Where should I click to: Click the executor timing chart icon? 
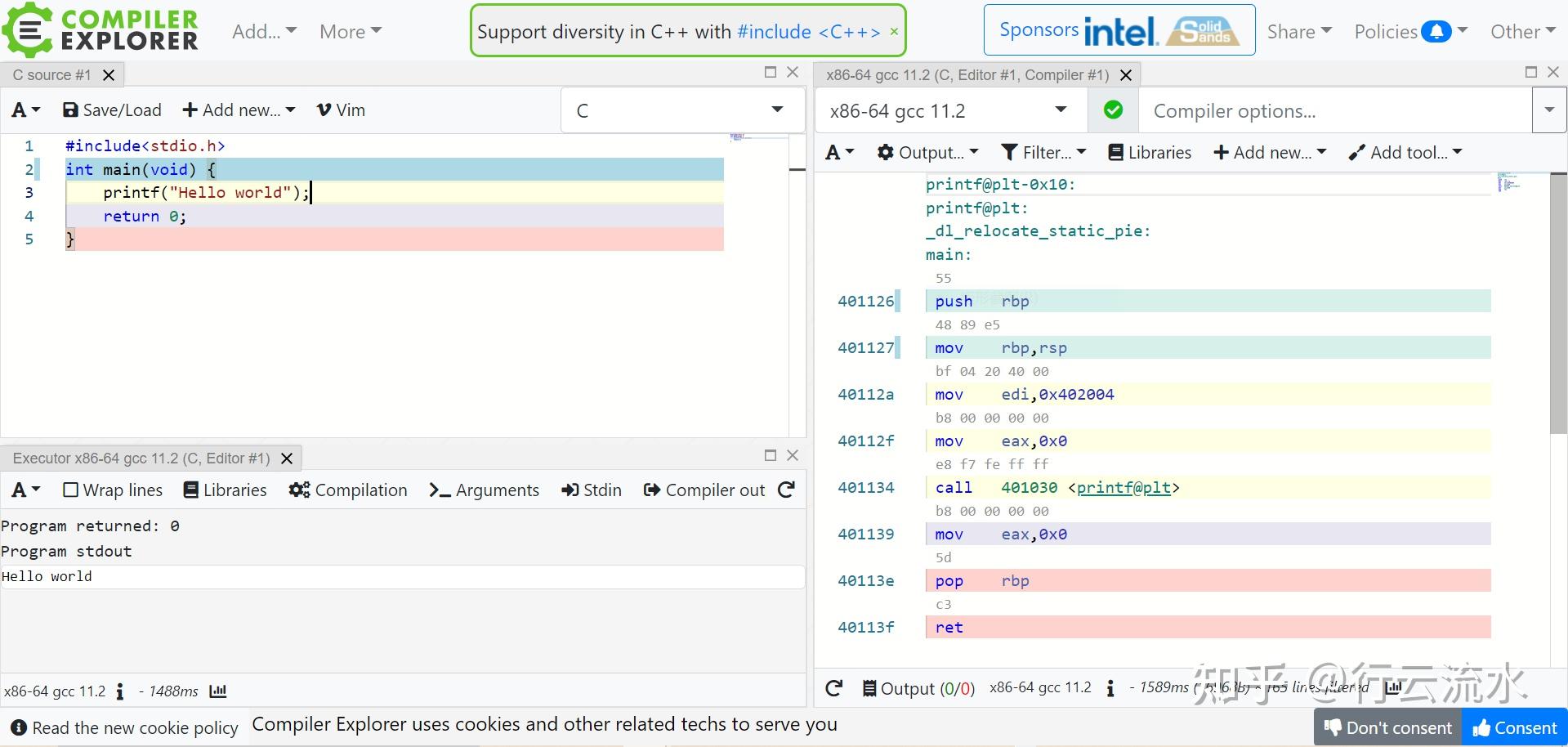coord(218,691)
